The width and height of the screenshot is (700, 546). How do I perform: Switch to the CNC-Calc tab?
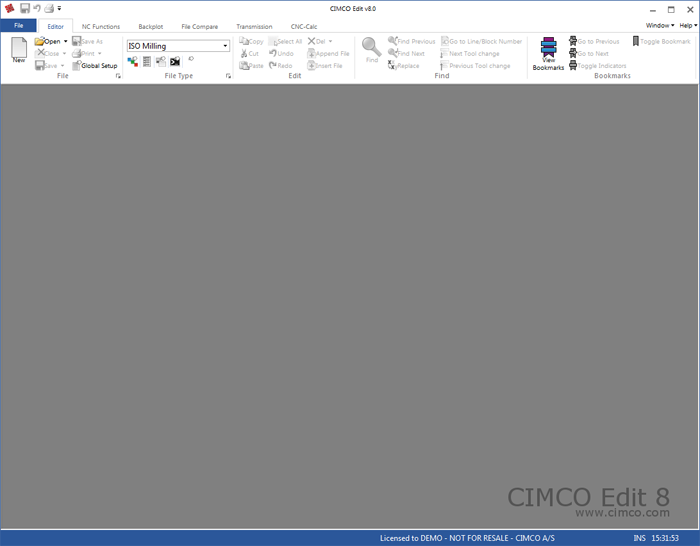click(304, 26)
